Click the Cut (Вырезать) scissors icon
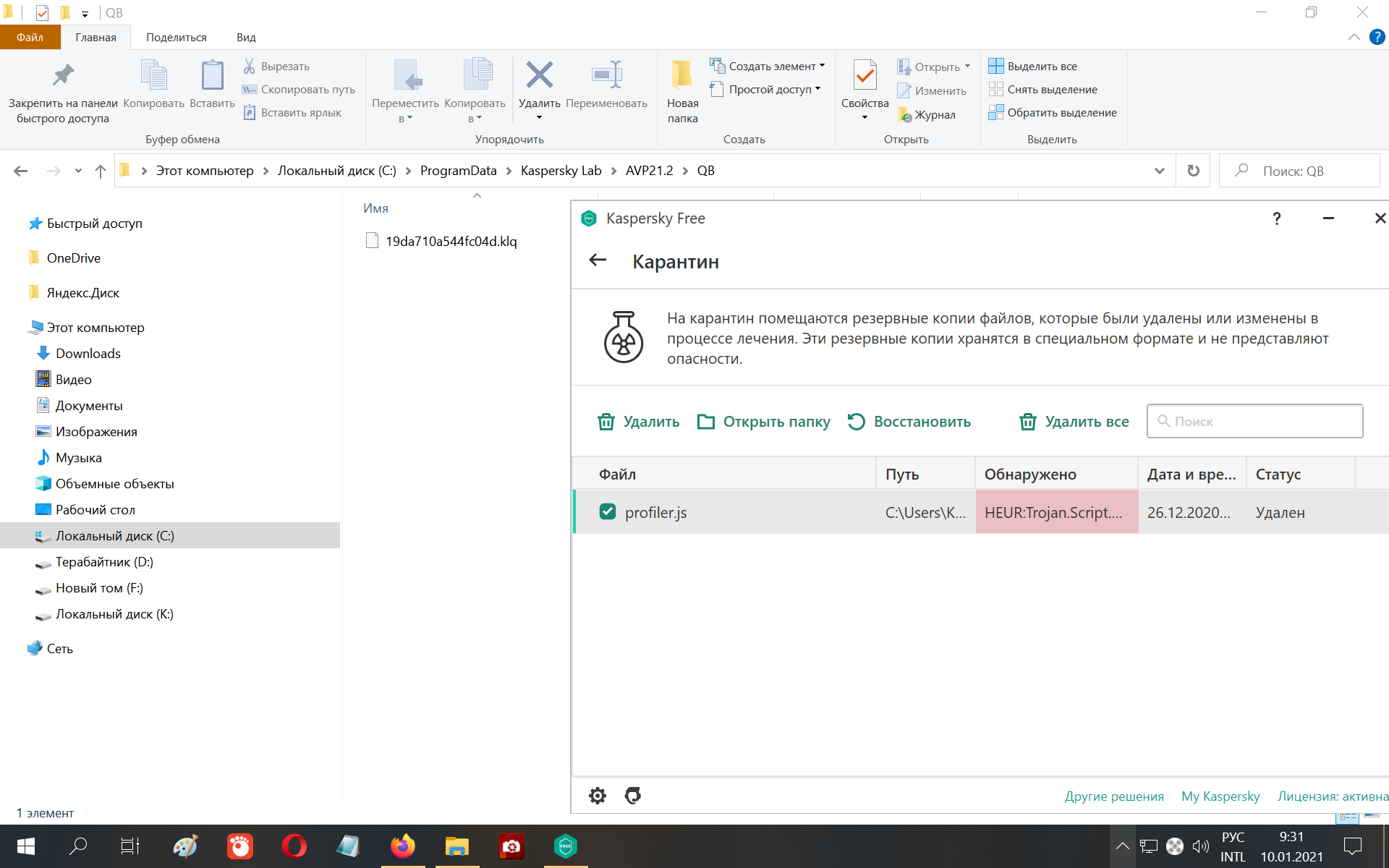This screenshot has height=868, width=1389. coord(249,66)
